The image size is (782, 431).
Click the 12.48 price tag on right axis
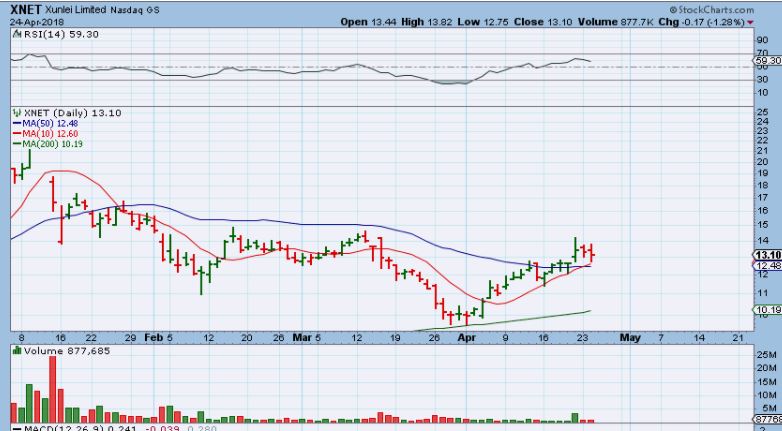click(x=768, y=266)
